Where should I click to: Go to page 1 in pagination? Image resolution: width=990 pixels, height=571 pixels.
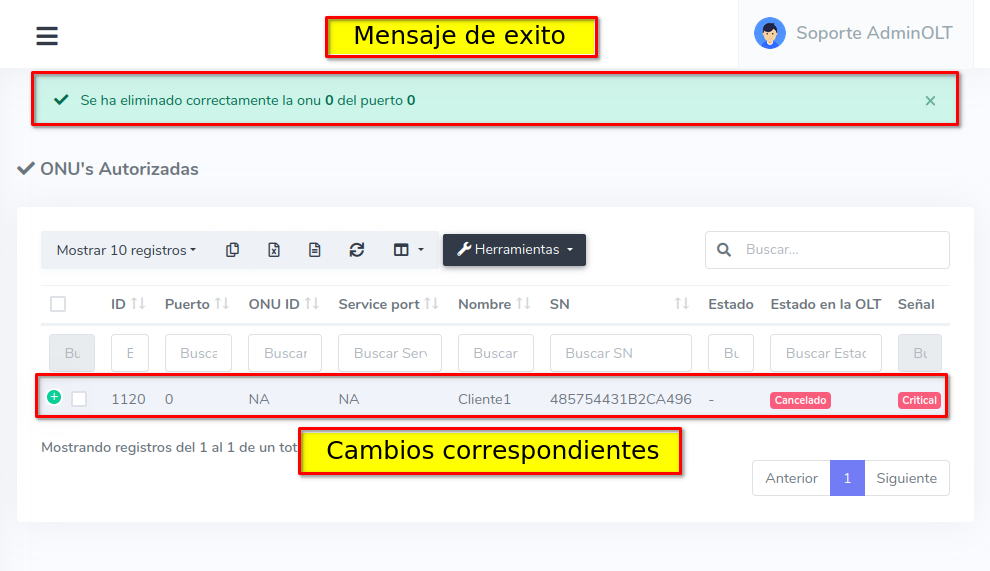coord(847,478)
